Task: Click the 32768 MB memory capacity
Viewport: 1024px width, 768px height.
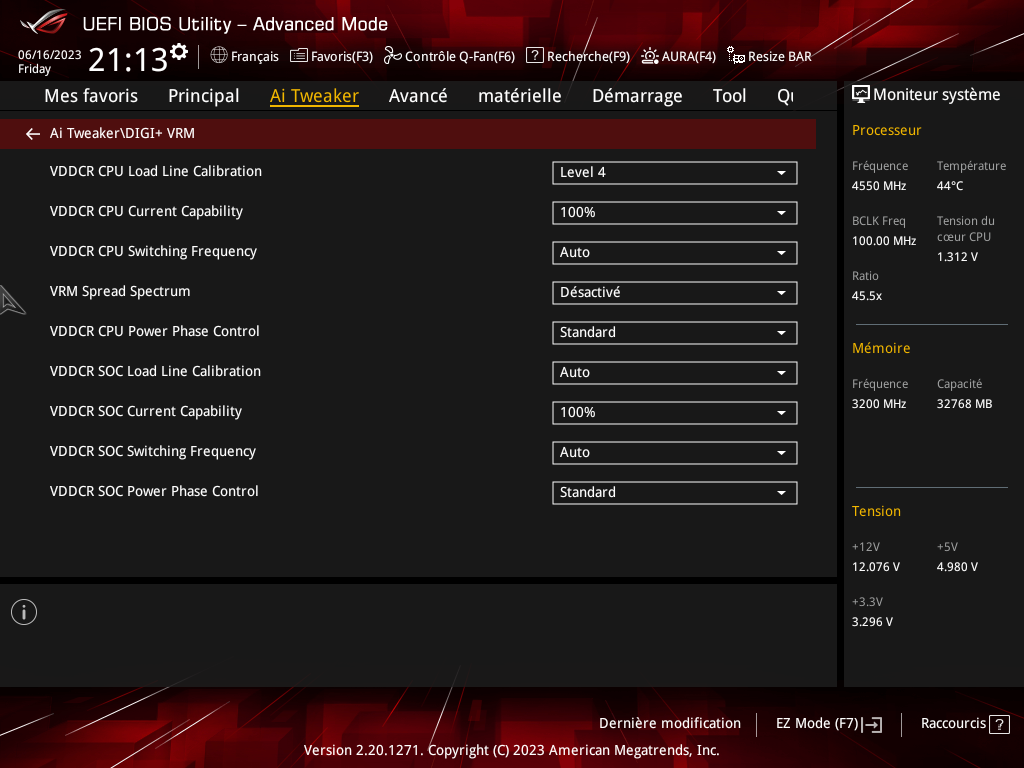Action: (x=965, y=404)
